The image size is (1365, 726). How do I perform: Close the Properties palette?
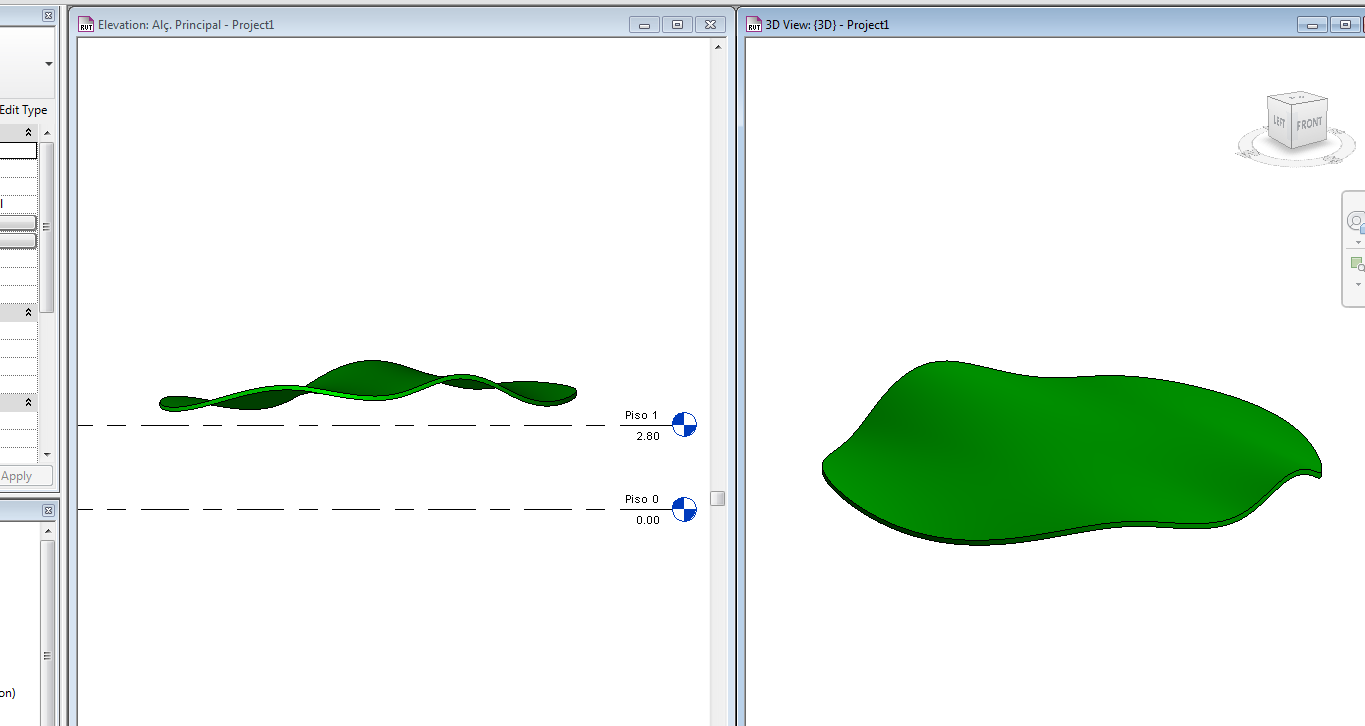tap(48, 16)
